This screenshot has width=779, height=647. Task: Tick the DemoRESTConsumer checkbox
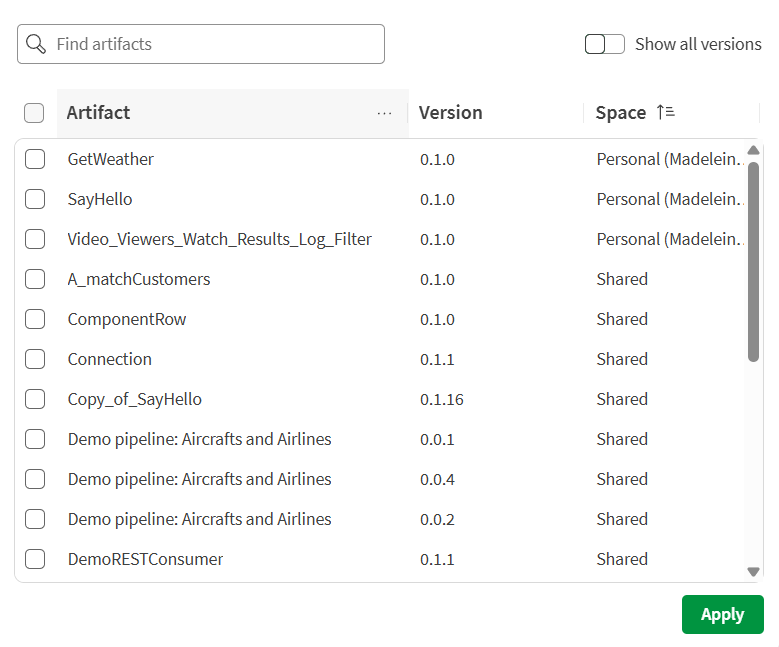(x=35, y=559)
